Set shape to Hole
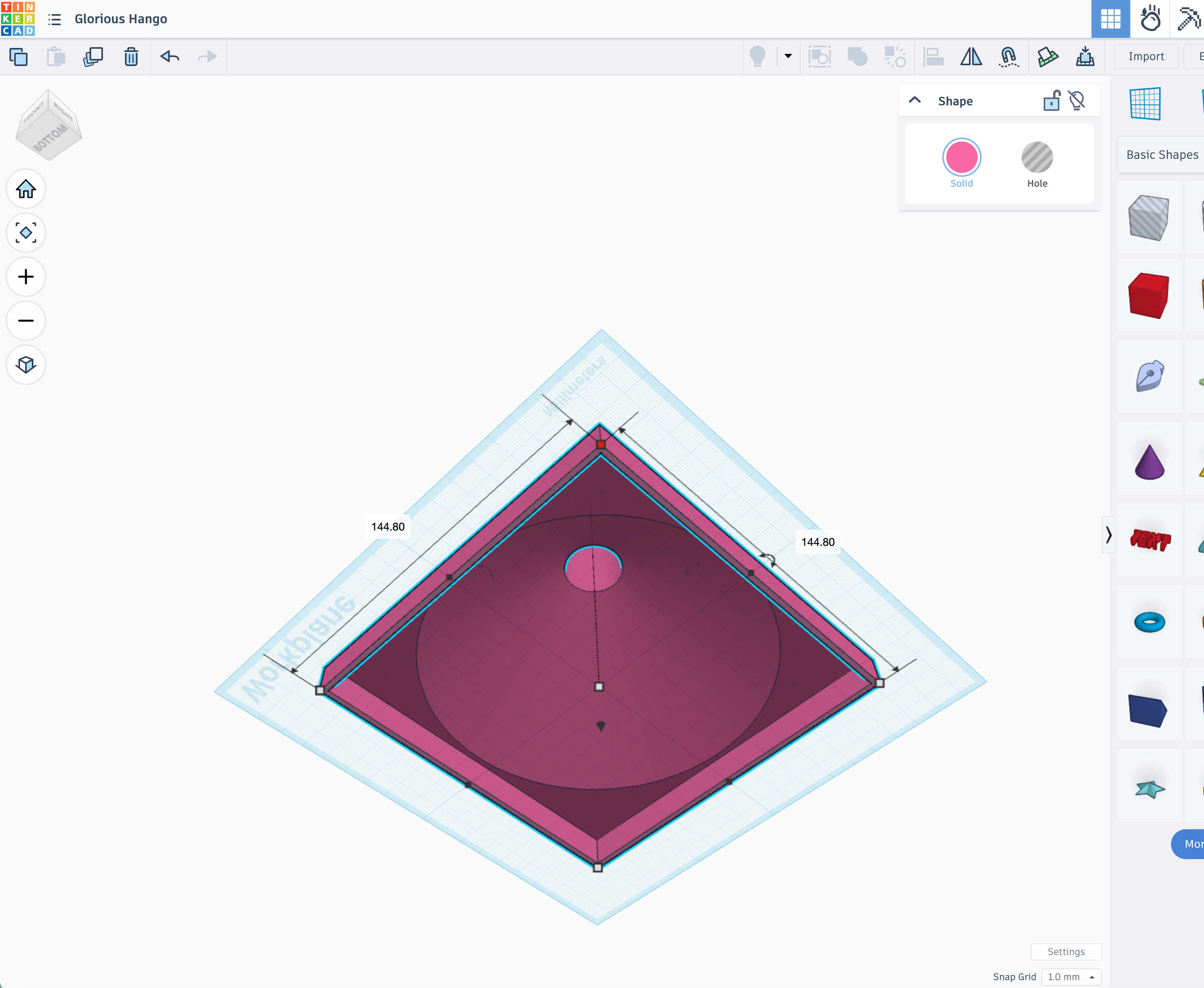 tap(1037, 165)
